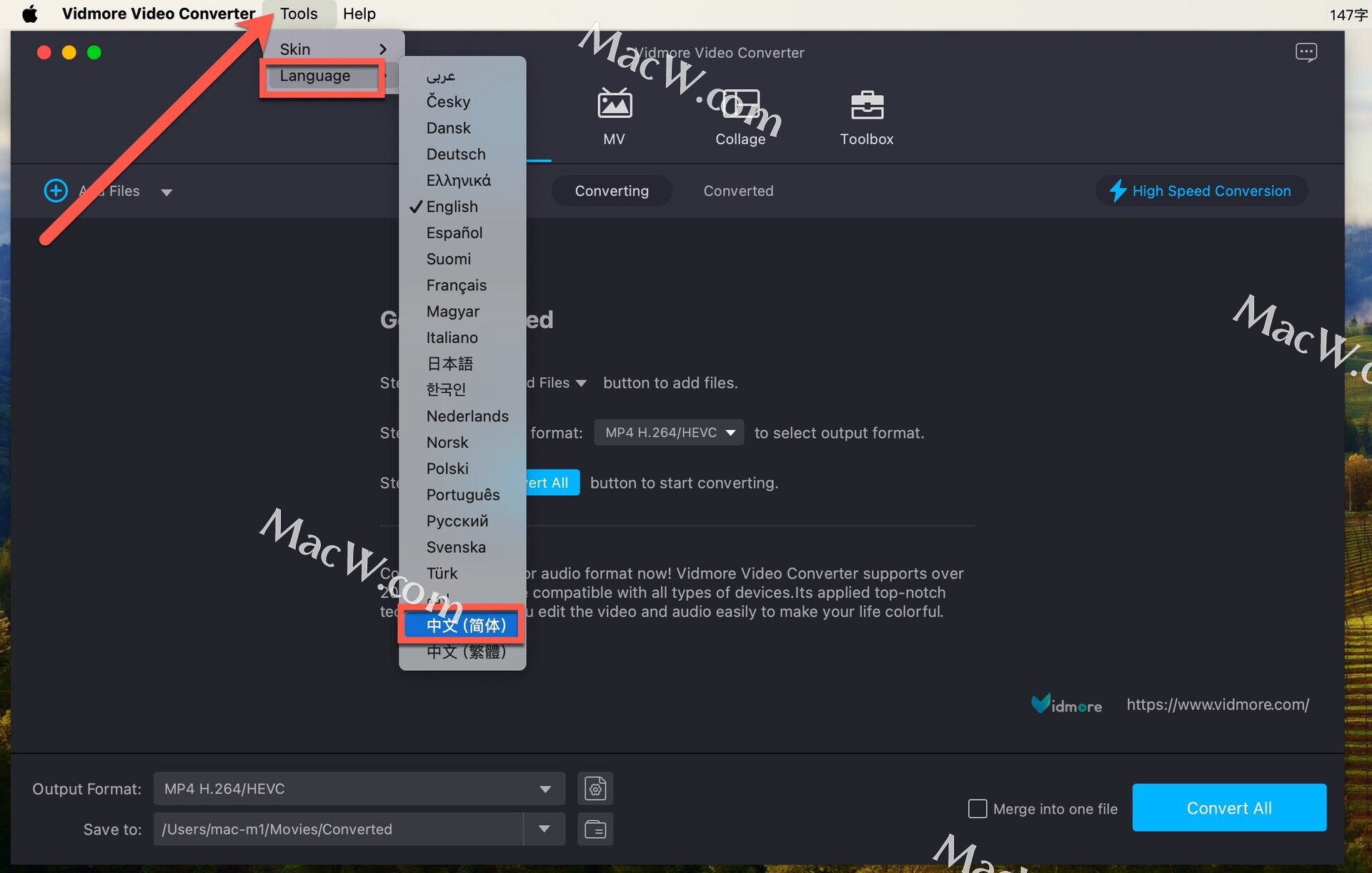Open the Toolbox icon
The width and height of the screenshot is (1372, 873).
867,105
